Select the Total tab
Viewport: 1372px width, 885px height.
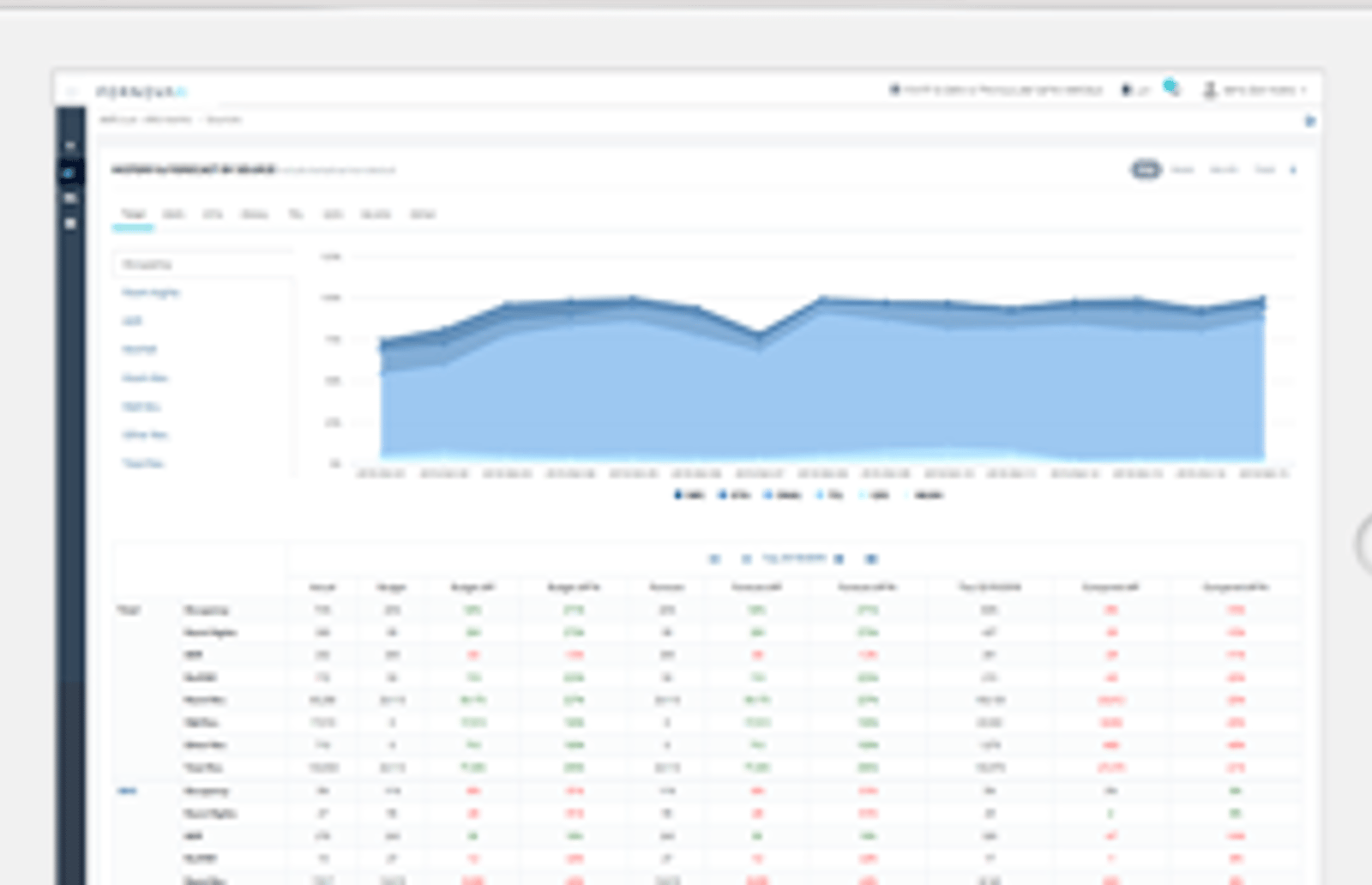click(133, 214)
